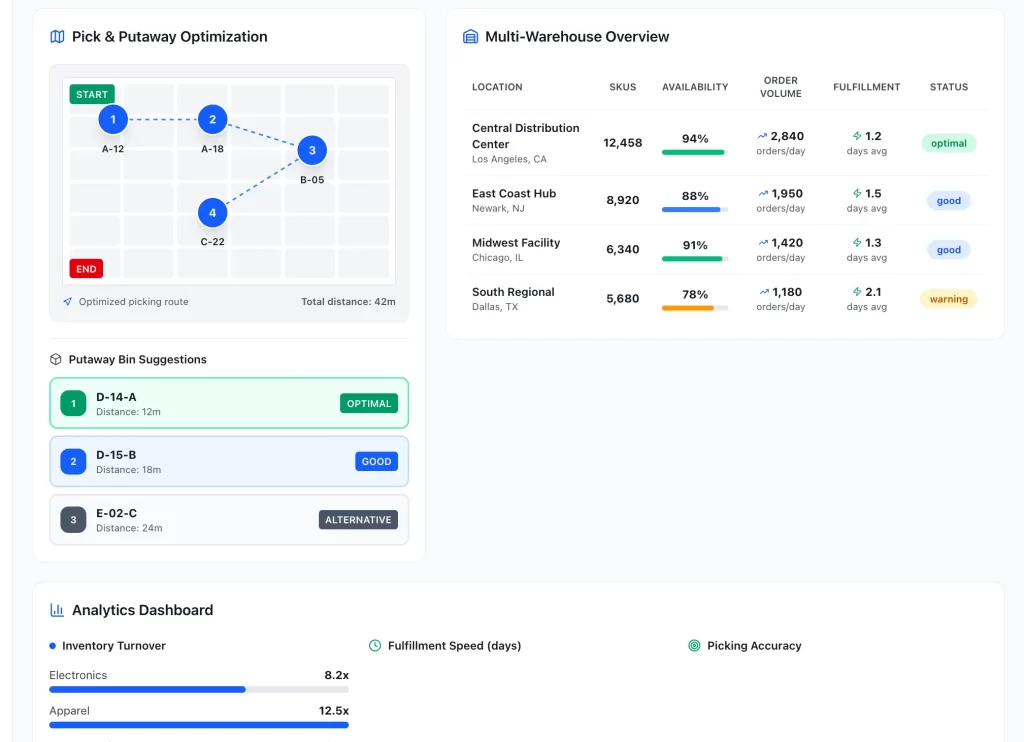Image resolution: width=1024 pixels, height=742 pixels.
Task: Click the green START marker on the map
Action: click(x=92, y=94)
